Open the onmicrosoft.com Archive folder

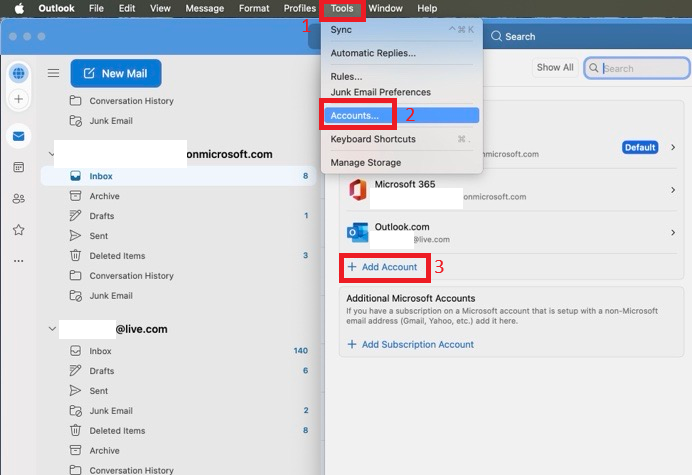pyautogui.click(x=178, y=196)
